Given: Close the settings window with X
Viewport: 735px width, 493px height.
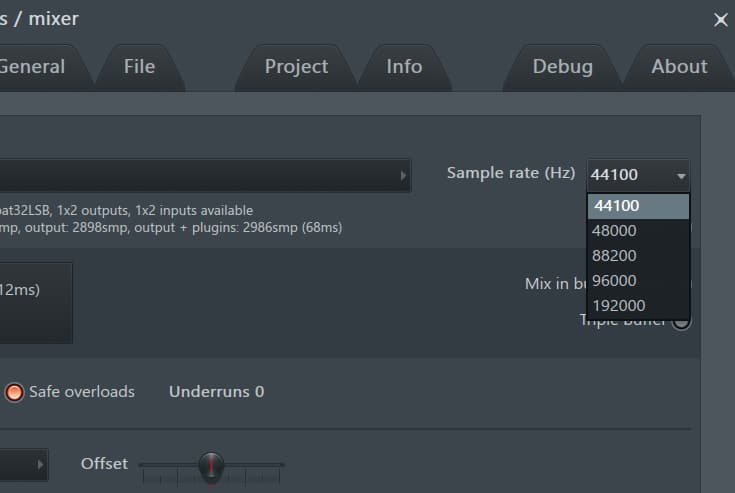Looking at the screenshot, I should (x=720, y=19).
